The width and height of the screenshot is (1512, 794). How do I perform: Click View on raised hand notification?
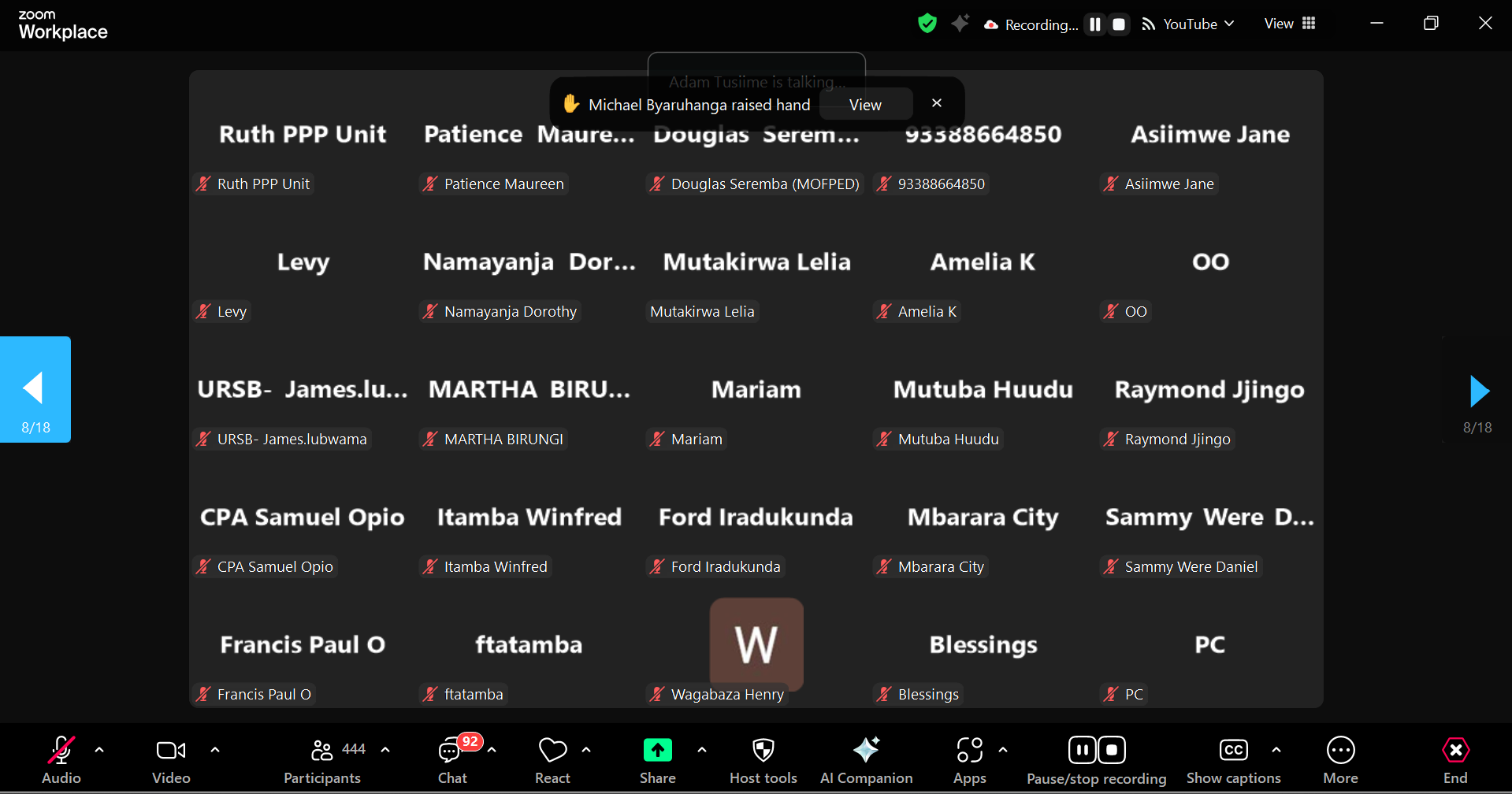point(865,105)
